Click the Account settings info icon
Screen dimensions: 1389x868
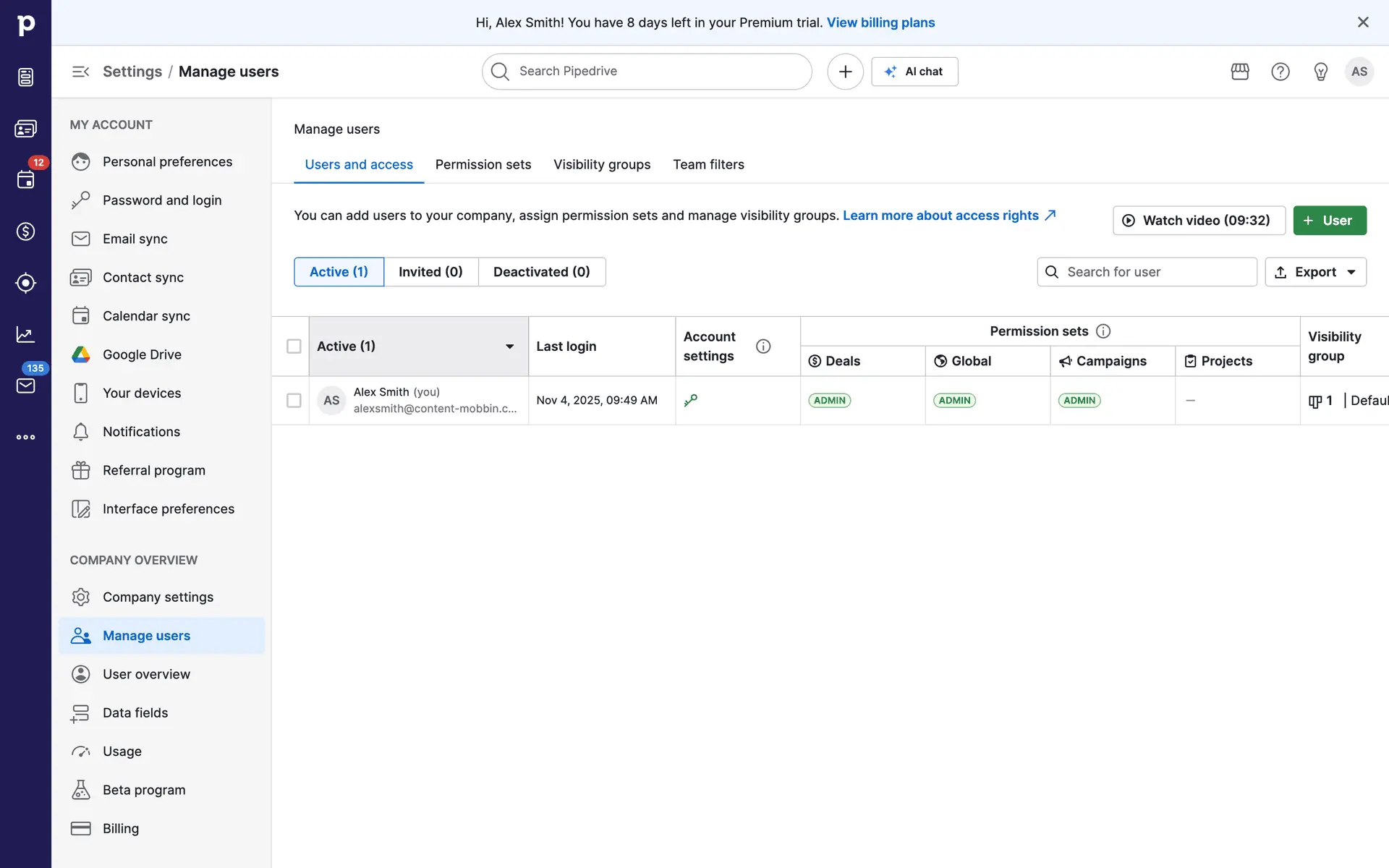(x=763, y=346)
